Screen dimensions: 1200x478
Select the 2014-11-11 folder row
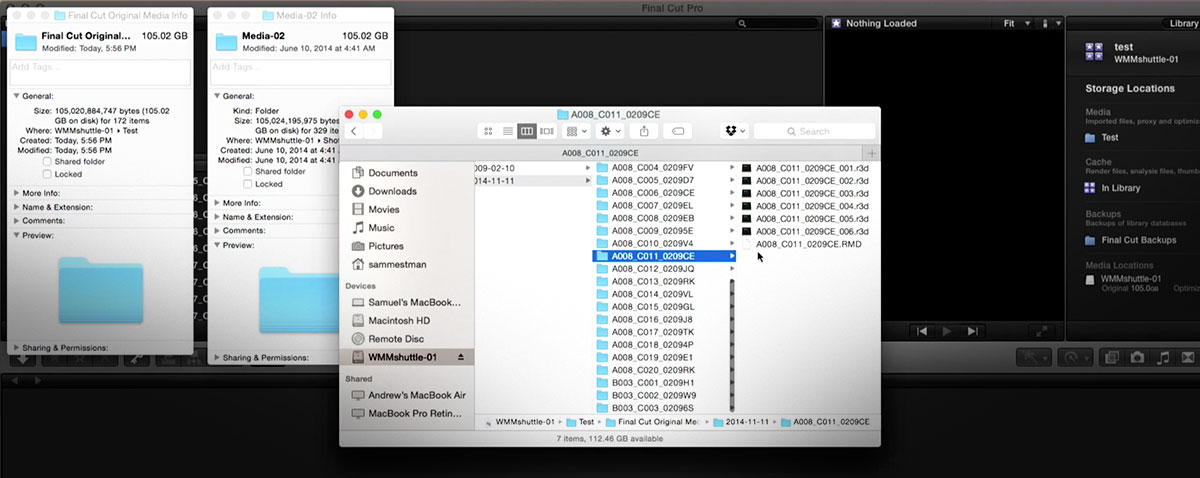tap(535, 180)
